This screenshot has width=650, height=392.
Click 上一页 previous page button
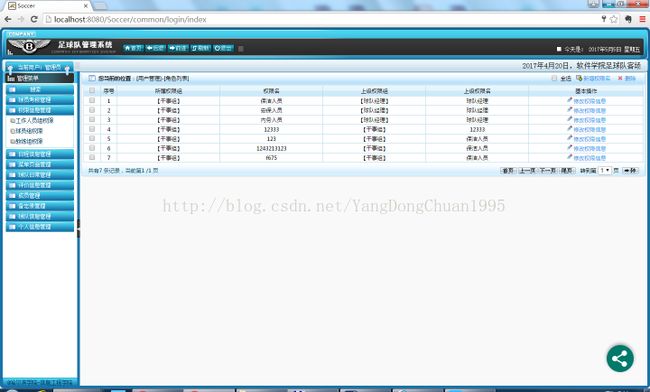point(527,170)
